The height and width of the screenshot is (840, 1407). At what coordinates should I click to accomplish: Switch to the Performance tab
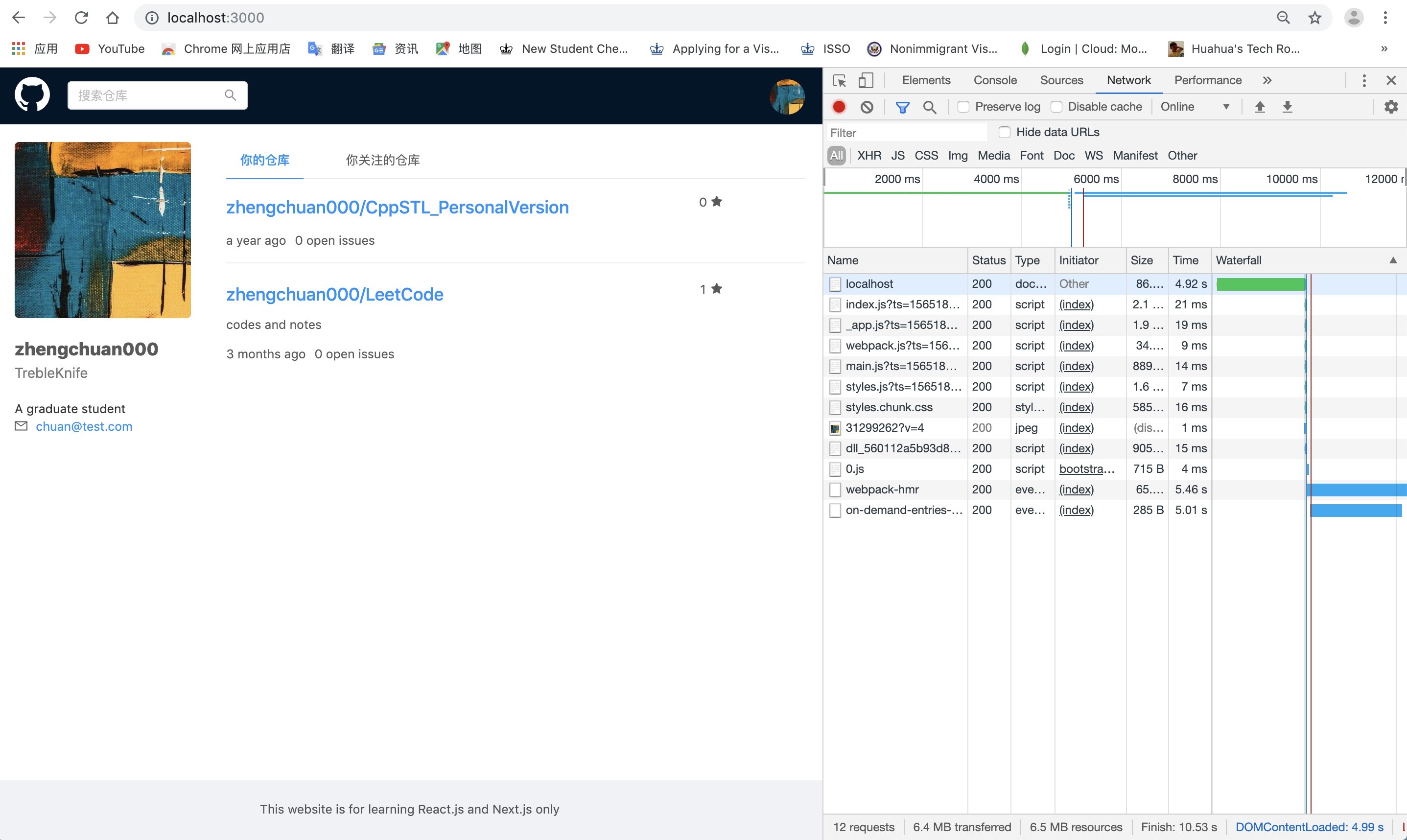point(1208,80)
